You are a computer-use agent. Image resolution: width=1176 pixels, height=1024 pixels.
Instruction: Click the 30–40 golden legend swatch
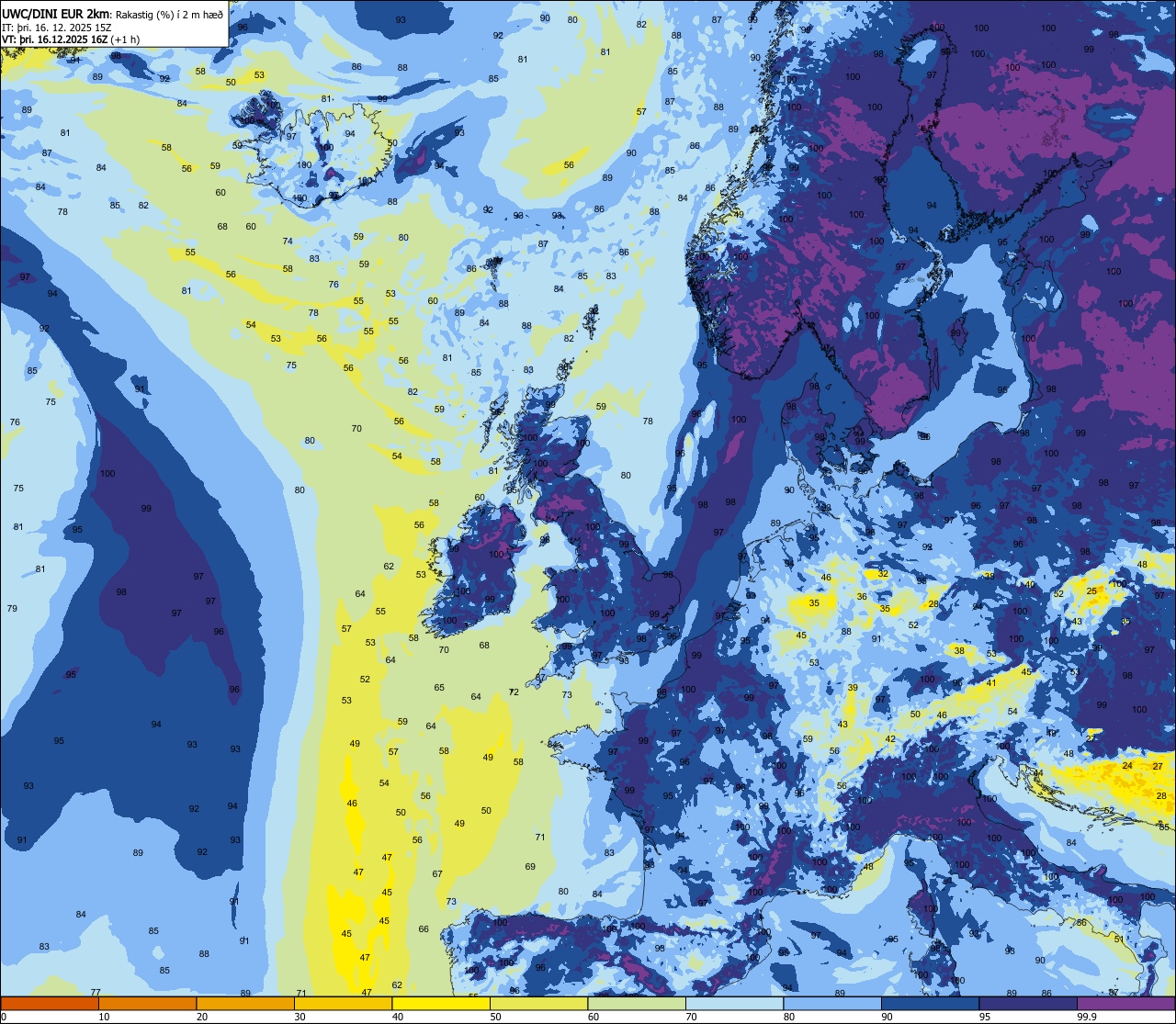pos(343,1003)
